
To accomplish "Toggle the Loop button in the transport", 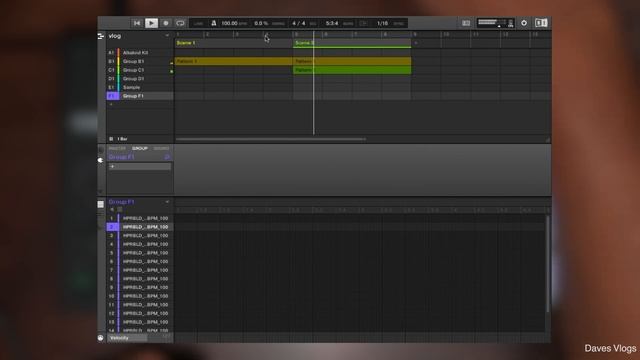I will 180,23.
